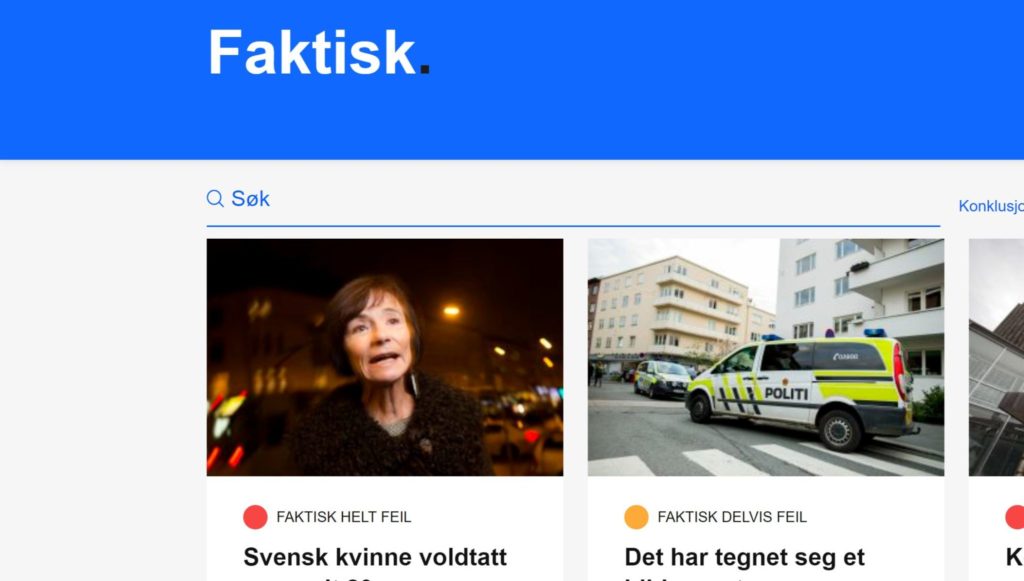This screenshot has height=581, width=1024.
Task: Click the magnifying glass search icon
Action: click(215, 198)
